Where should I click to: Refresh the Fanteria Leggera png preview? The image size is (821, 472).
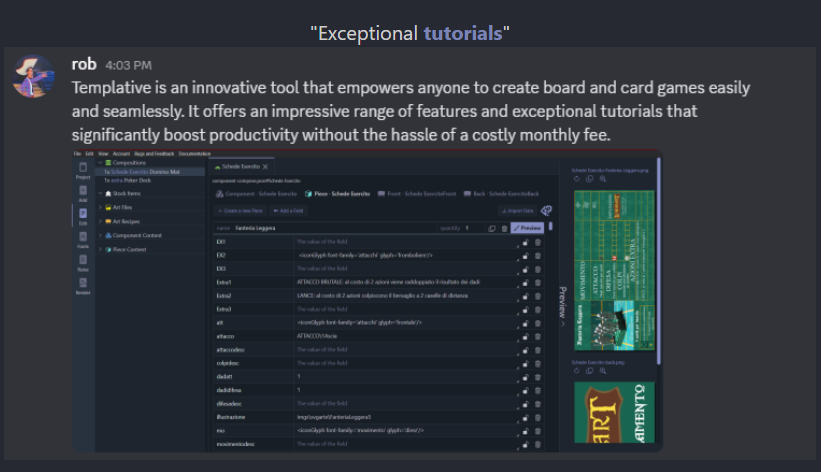(576, 179)
